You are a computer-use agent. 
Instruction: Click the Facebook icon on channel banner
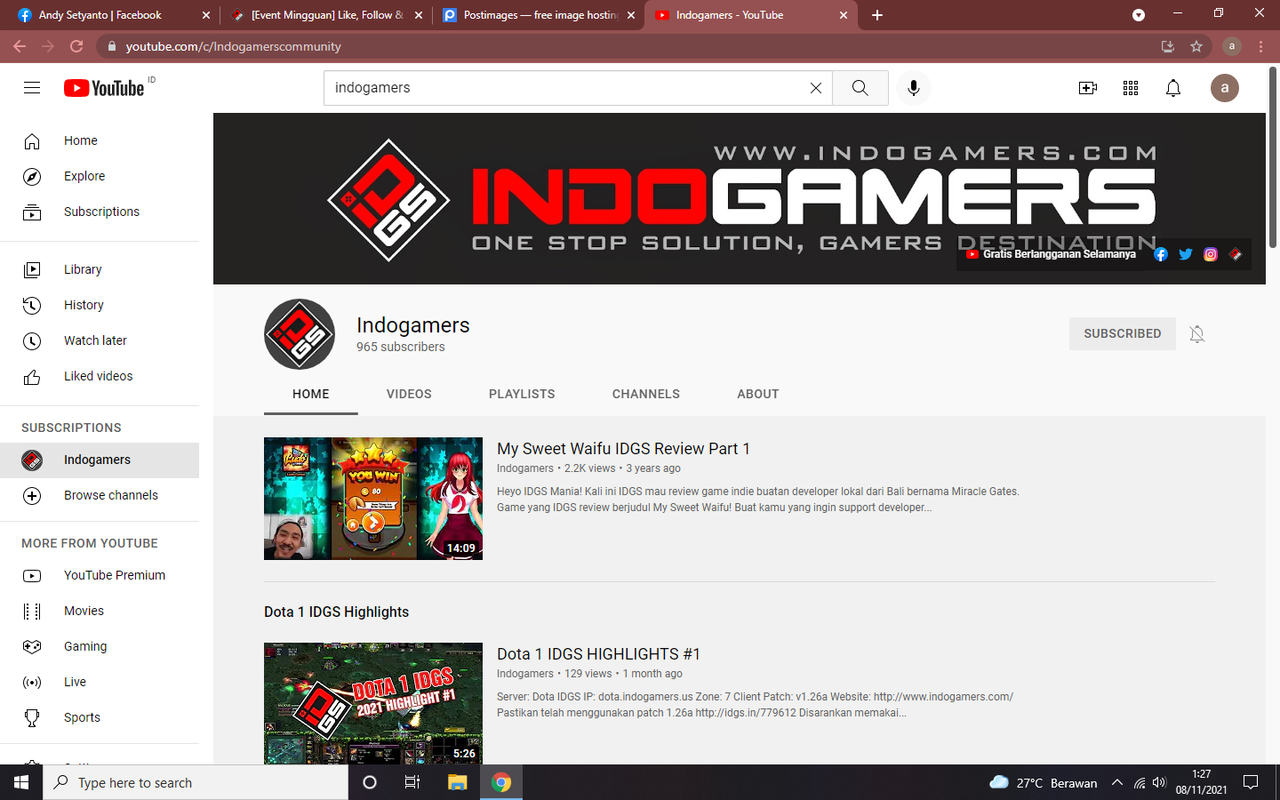[x=1161, y=254]
